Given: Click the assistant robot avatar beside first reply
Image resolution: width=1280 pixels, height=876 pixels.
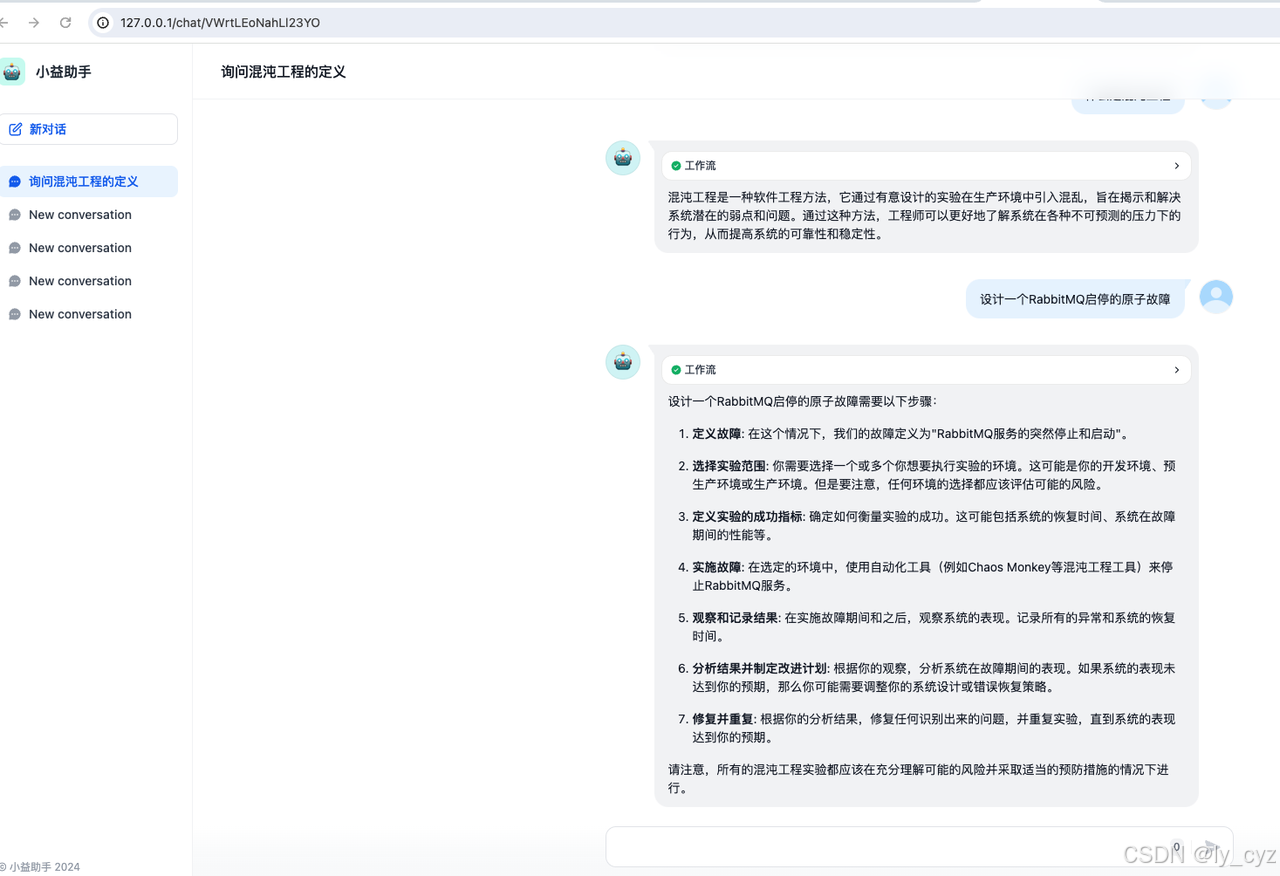Looking at the screenshot, I should tap(622, 157).
